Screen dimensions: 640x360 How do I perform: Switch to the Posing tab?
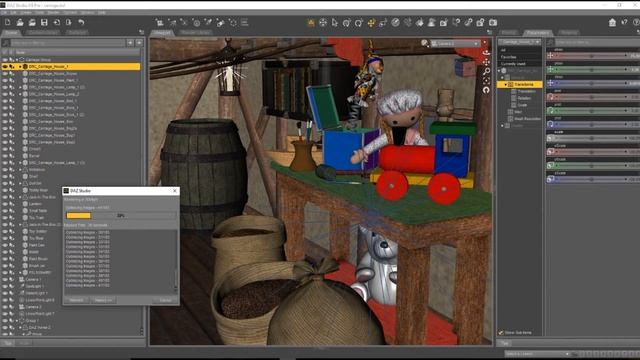click(508, 32)
